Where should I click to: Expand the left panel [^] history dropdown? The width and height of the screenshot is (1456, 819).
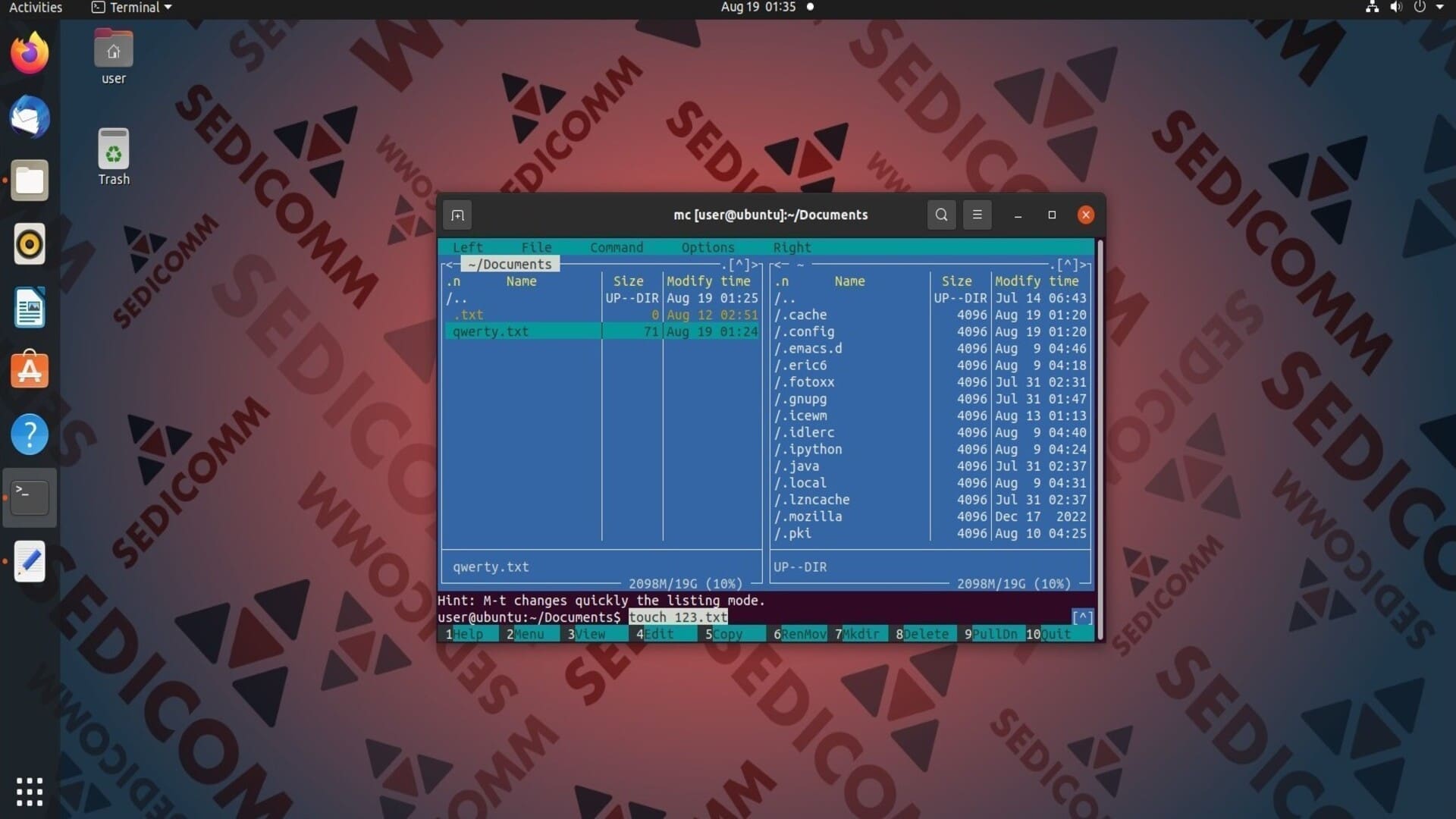point(738,265)
